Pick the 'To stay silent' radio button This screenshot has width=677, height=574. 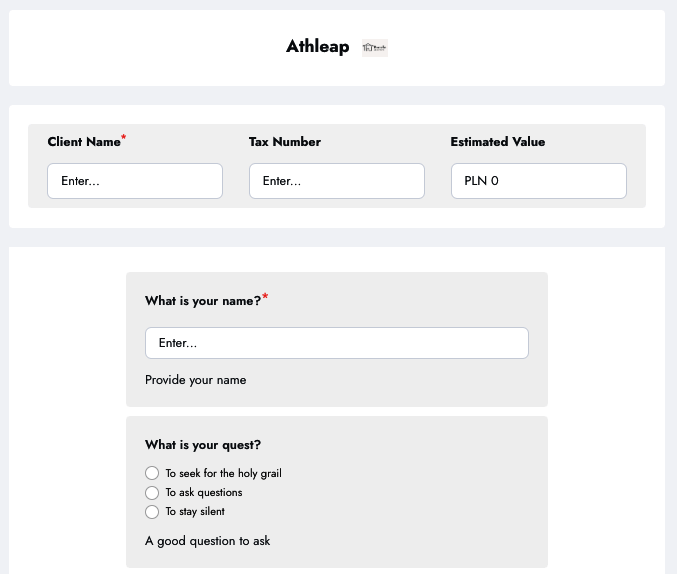click(152, 512)
